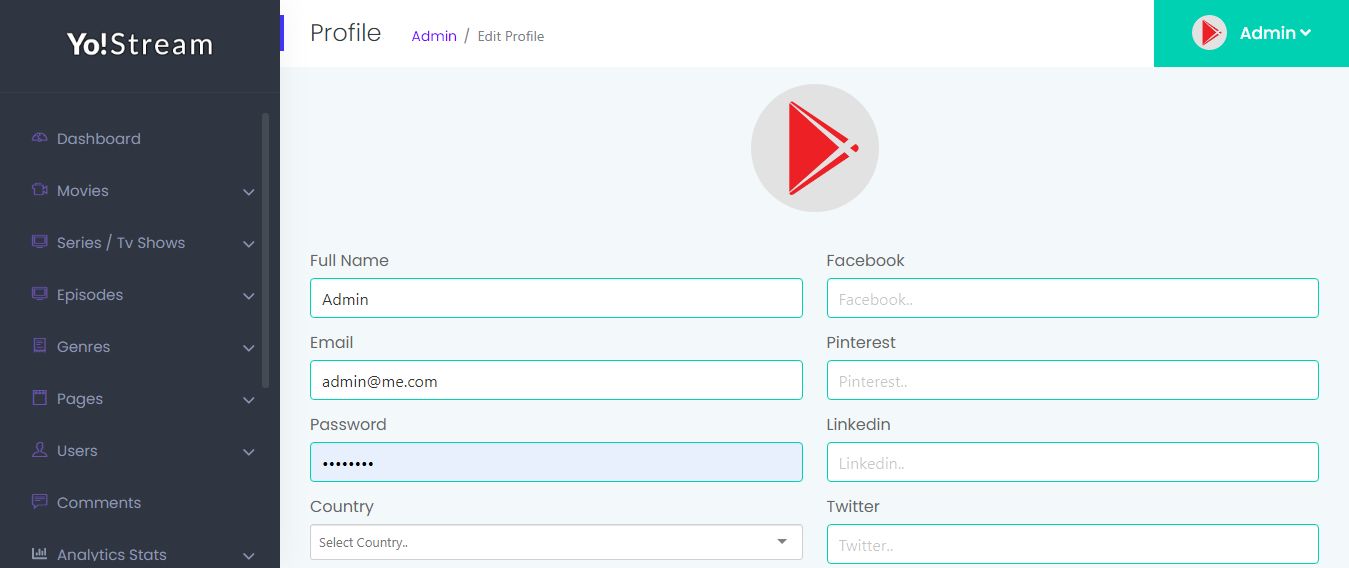Click the Series / Tv Shows monitor icon
Viewport: 1349px width, 568px height.
(40, 242)
